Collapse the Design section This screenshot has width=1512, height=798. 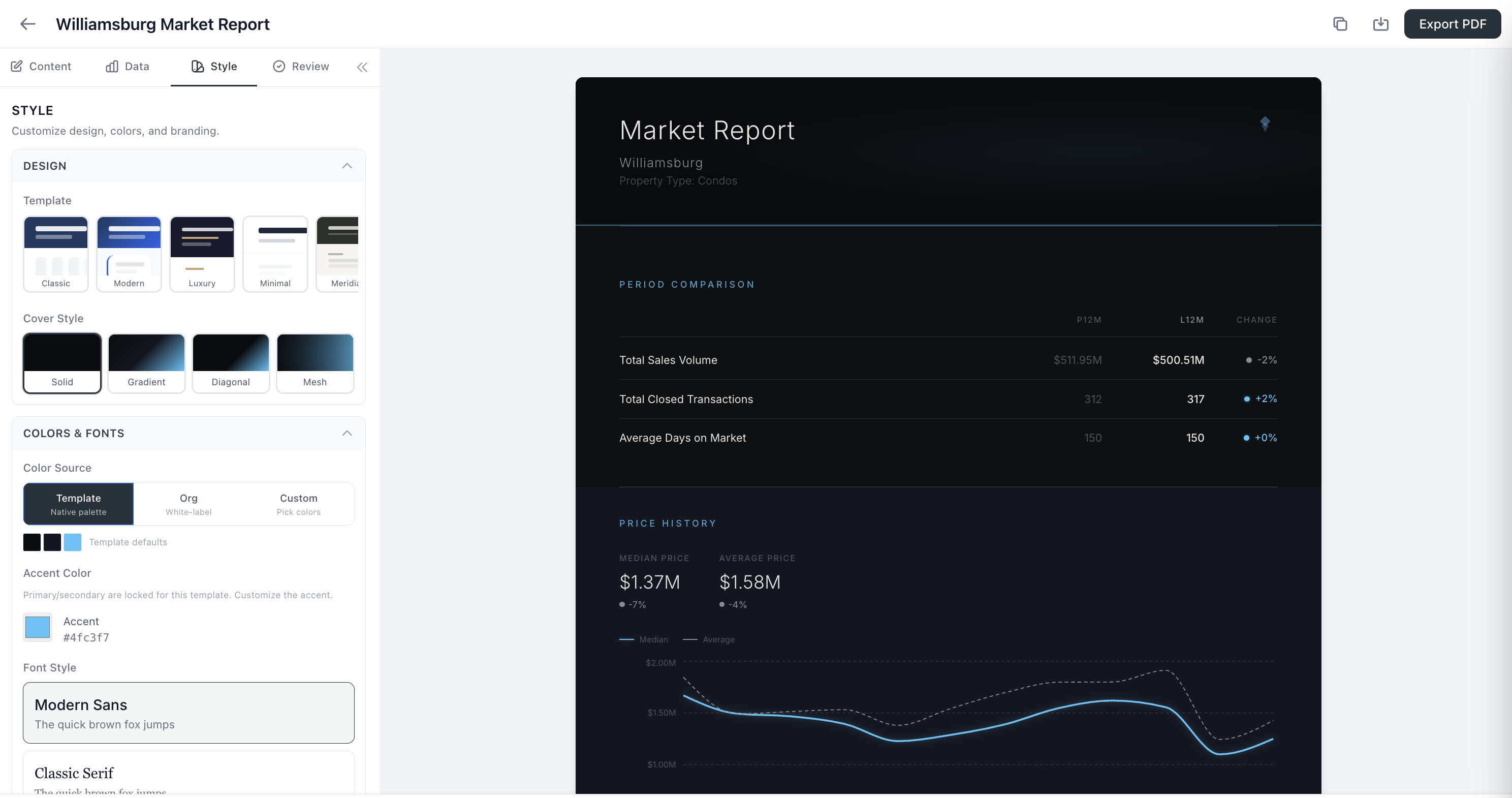click(x=347, y=166)
